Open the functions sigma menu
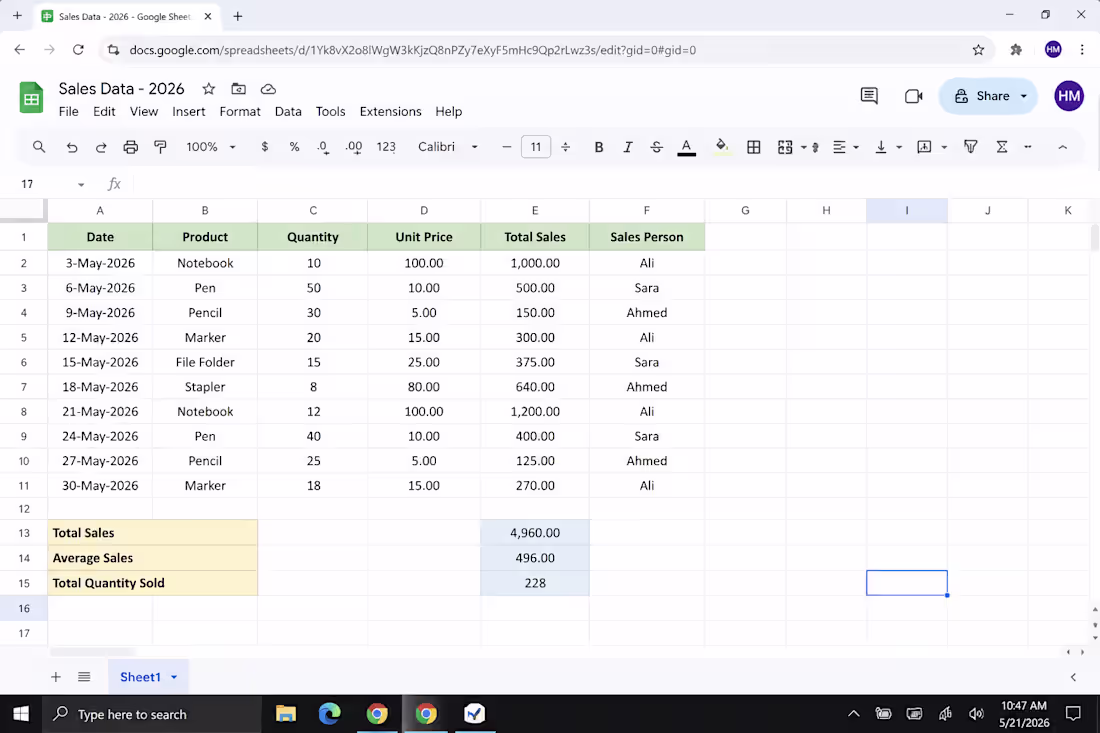Image resolution: width=1100 pixels, height=733 pixels. (x=1002, y=147)
